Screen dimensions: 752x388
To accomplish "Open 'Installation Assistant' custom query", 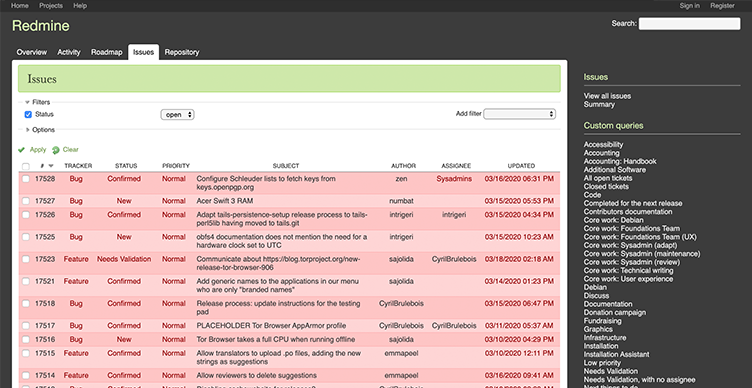I will coord(617,354).
